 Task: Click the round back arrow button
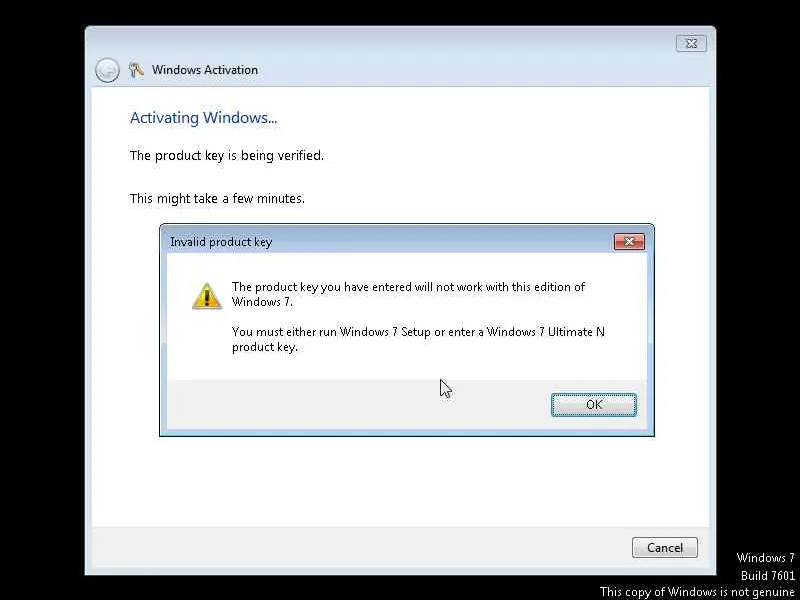point(107,70)
